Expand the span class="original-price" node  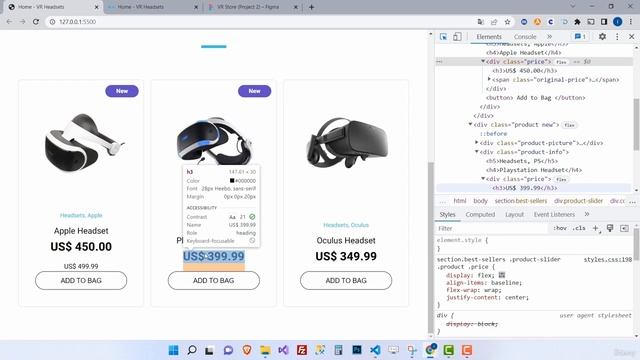(x=489, y=80)
